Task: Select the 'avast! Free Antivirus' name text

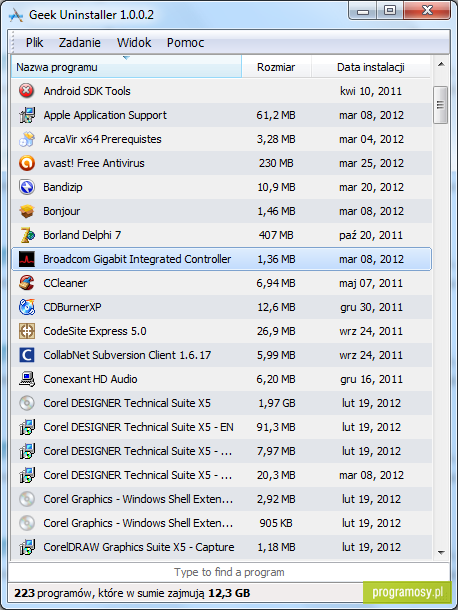Action: [x=94, y=163]
